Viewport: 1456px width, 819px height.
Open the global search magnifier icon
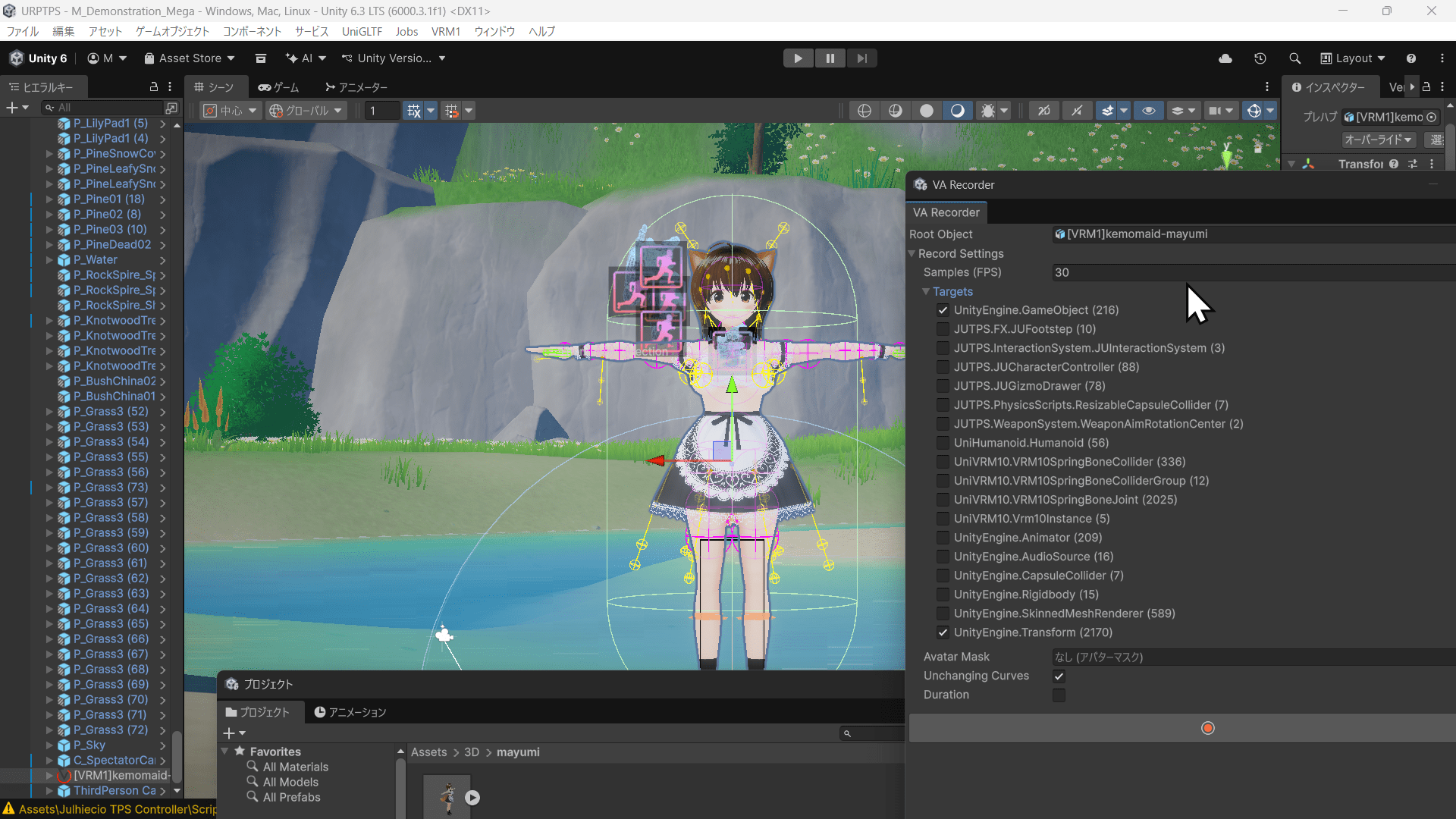1294,58
